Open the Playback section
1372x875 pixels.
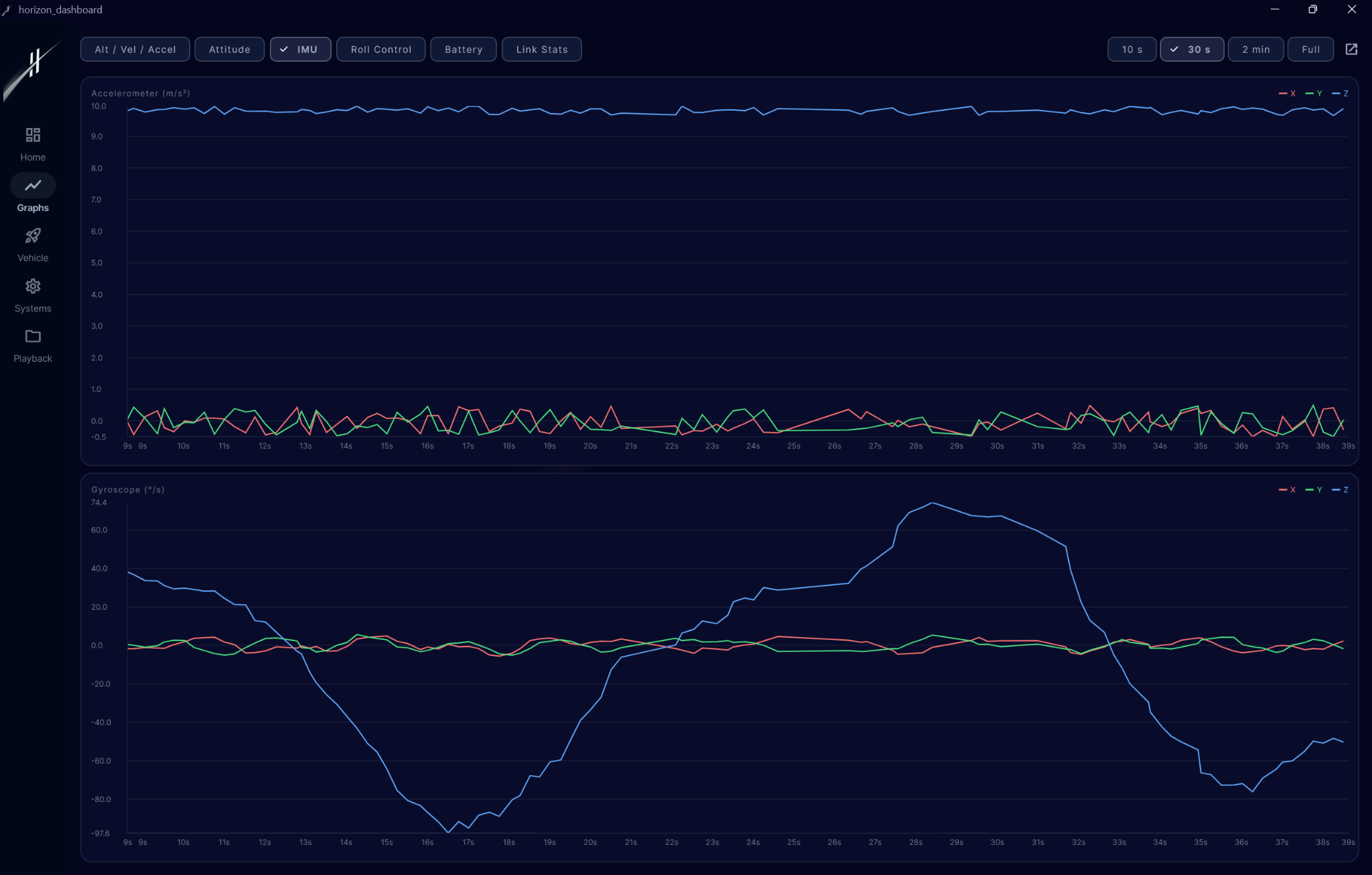[32, 345]
